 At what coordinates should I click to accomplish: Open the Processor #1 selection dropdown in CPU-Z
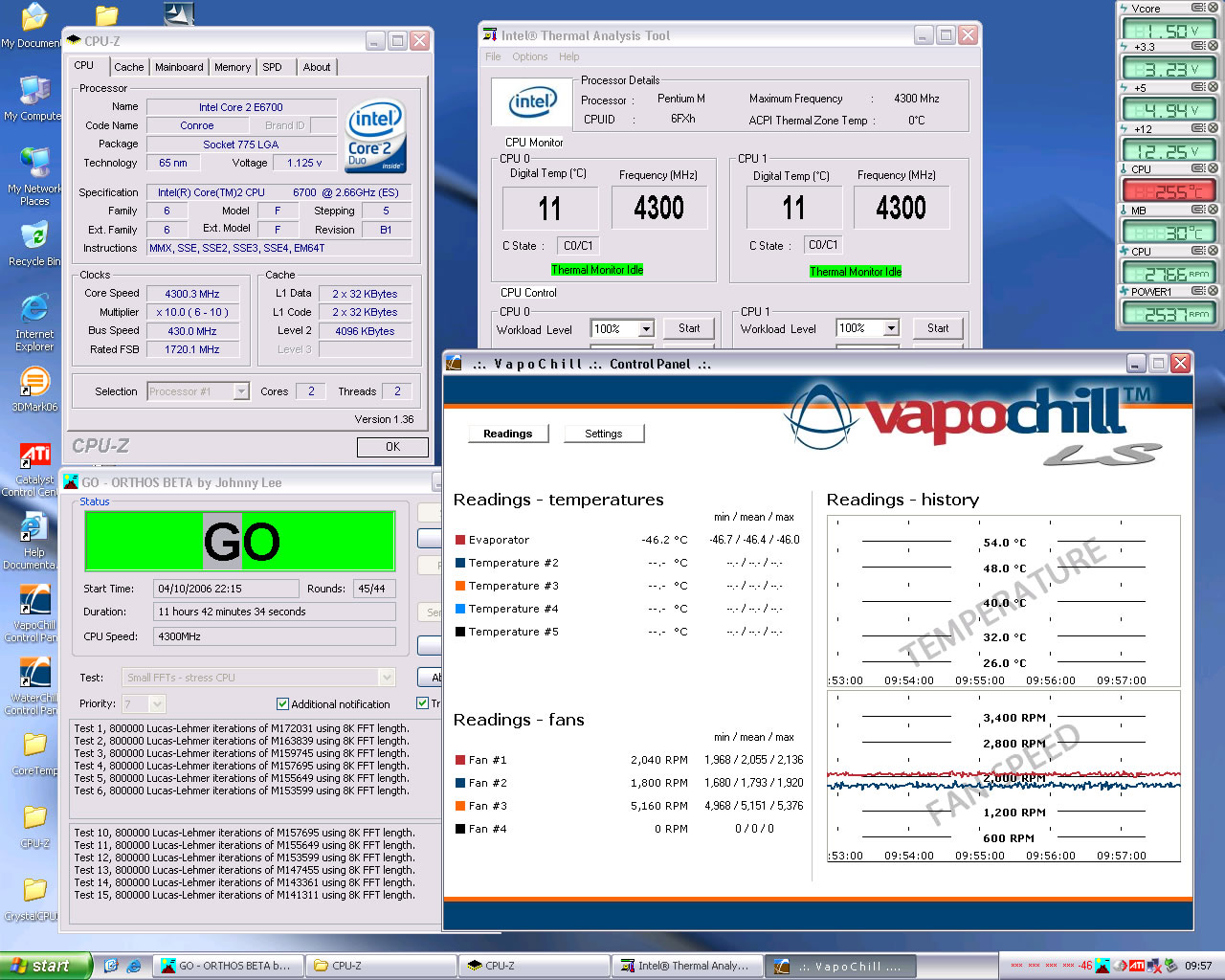click(x=241, y=391)
